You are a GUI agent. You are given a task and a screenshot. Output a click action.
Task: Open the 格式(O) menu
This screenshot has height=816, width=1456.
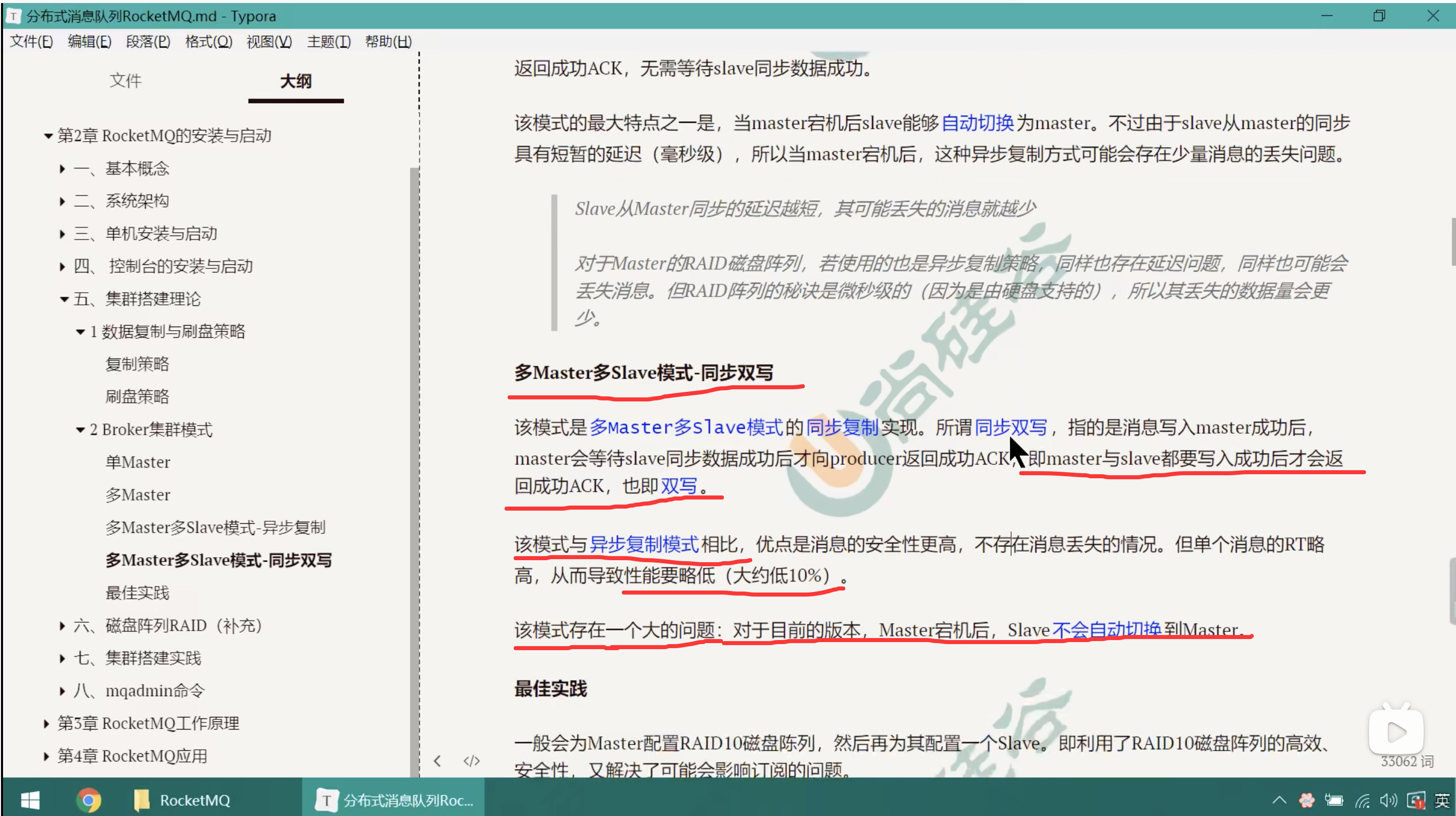click(209, 41)
